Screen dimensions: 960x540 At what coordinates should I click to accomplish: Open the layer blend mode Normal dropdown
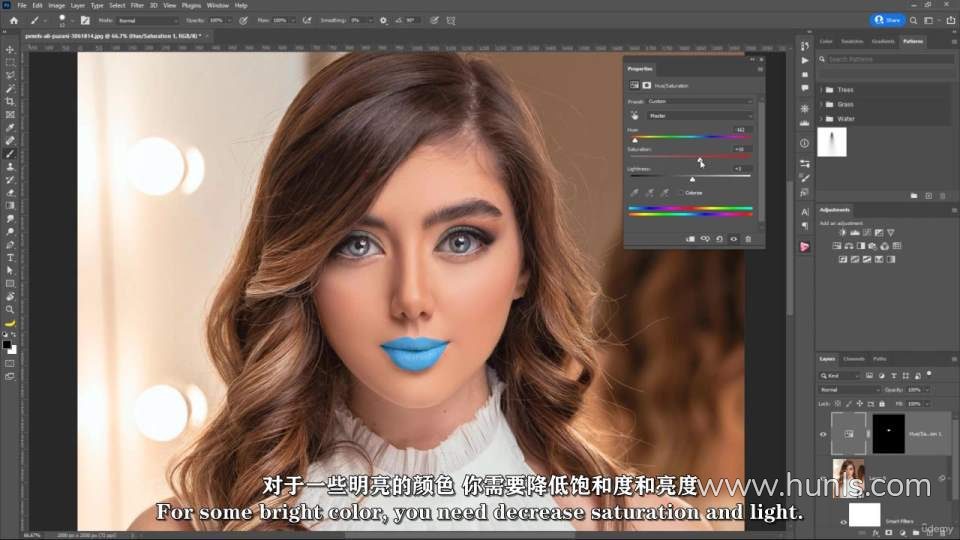[x=849, y=389]
